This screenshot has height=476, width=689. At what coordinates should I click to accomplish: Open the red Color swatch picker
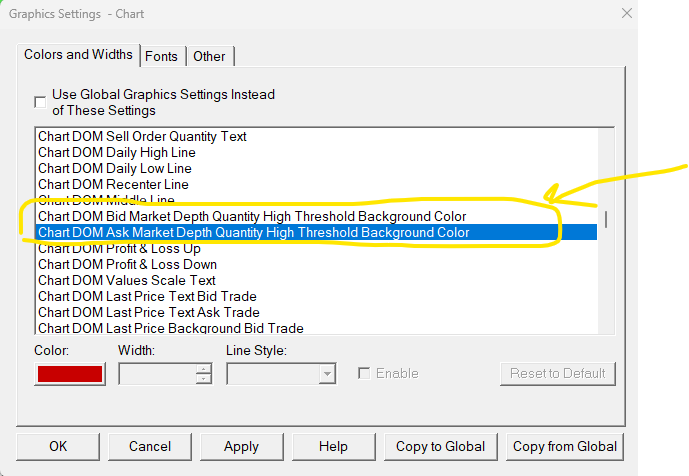coord(69,374)
